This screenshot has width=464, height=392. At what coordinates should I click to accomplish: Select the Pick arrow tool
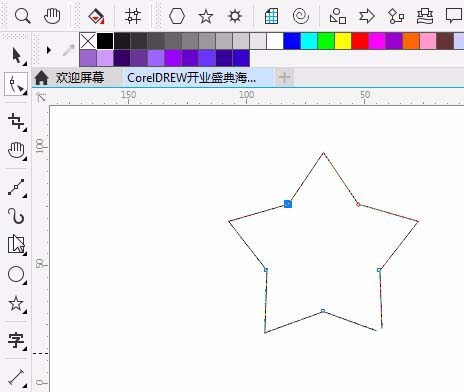point(16,55)
